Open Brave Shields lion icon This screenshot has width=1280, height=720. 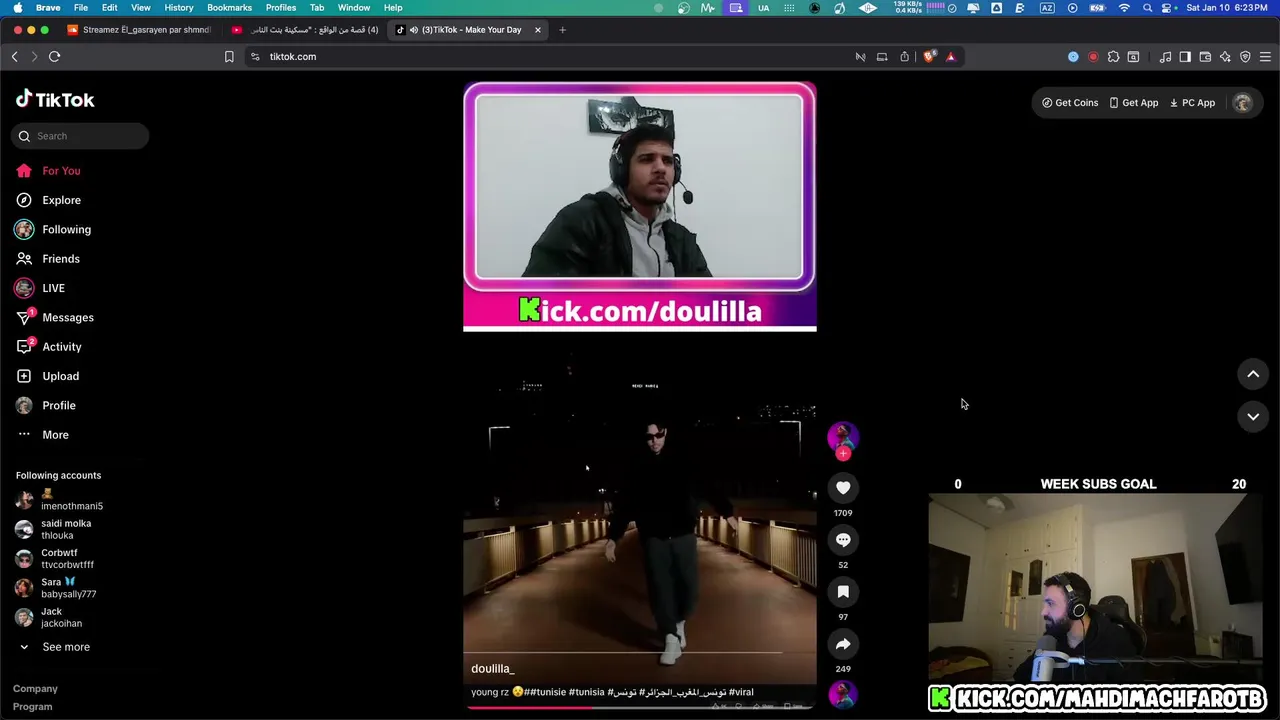click(929, 57)
